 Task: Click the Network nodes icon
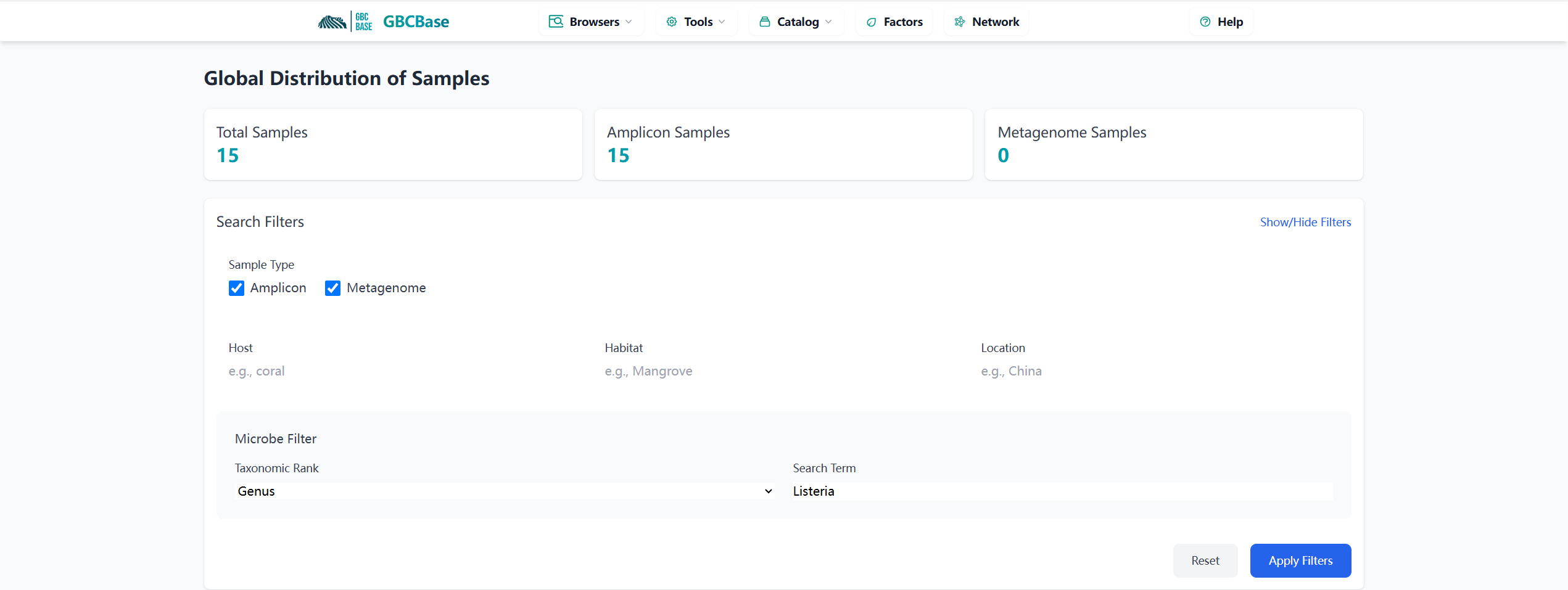960,22
